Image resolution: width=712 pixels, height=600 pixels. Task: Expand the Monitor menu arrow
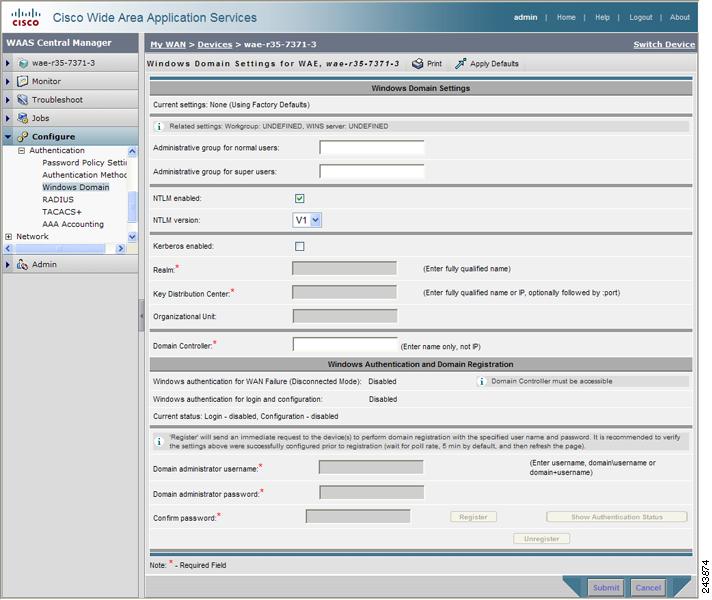click(x=8, y=81)
